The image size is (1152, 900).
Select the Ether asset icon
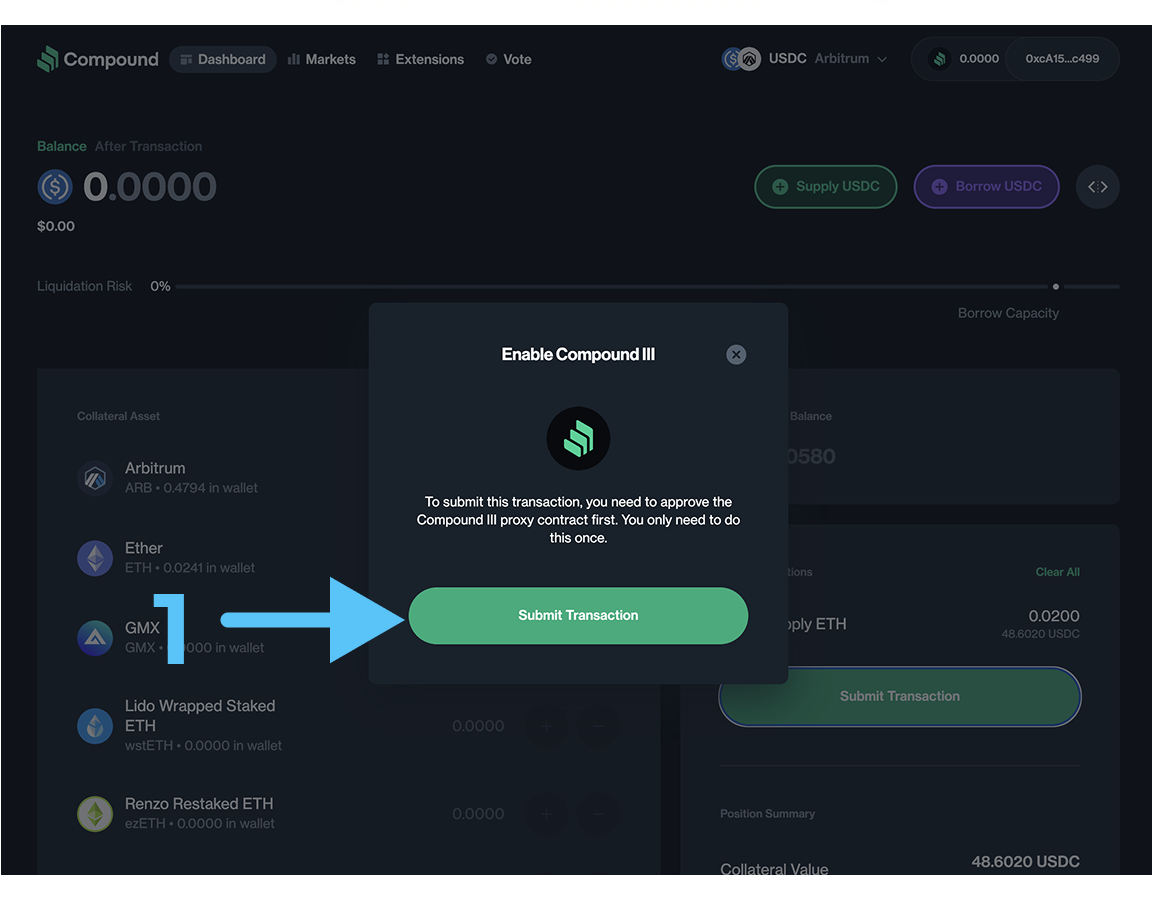point(95,558)
